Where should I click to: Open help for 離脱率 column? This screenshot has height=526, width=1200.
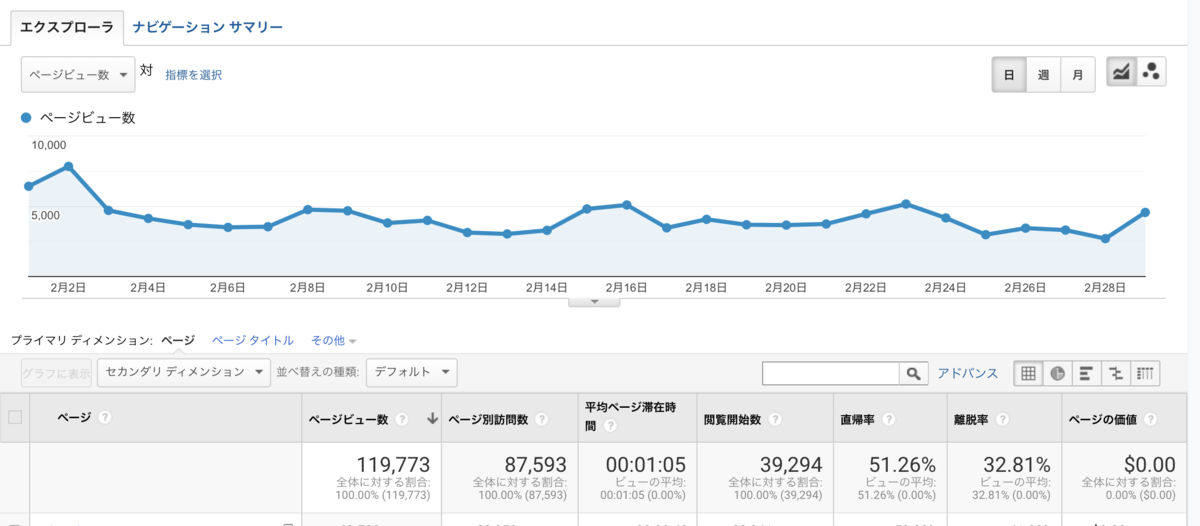pyautogui.click(x=1002, y=420)
